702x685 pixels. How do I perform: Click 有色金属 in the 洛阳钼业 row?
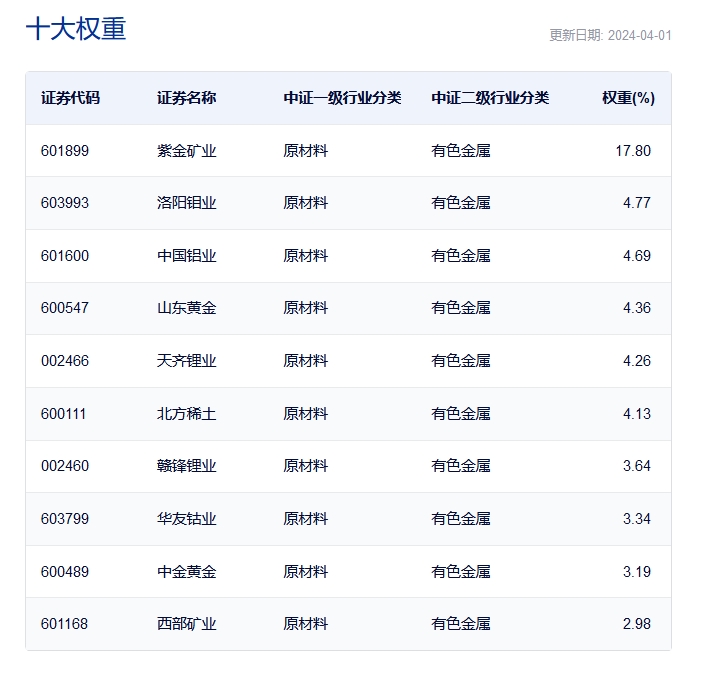point(461,203)
